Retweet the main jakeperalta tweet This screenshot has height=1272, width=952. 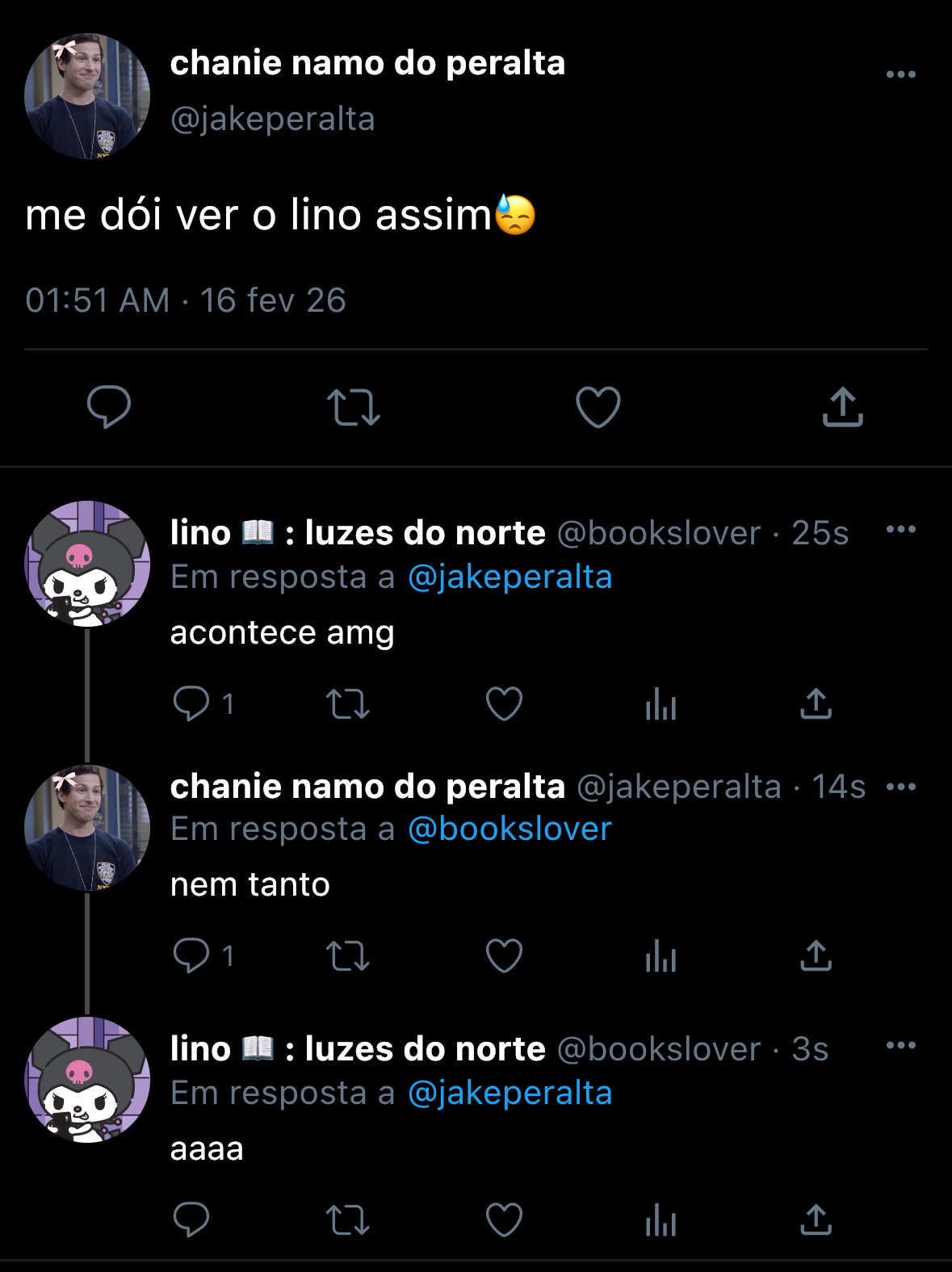point(353,407)
